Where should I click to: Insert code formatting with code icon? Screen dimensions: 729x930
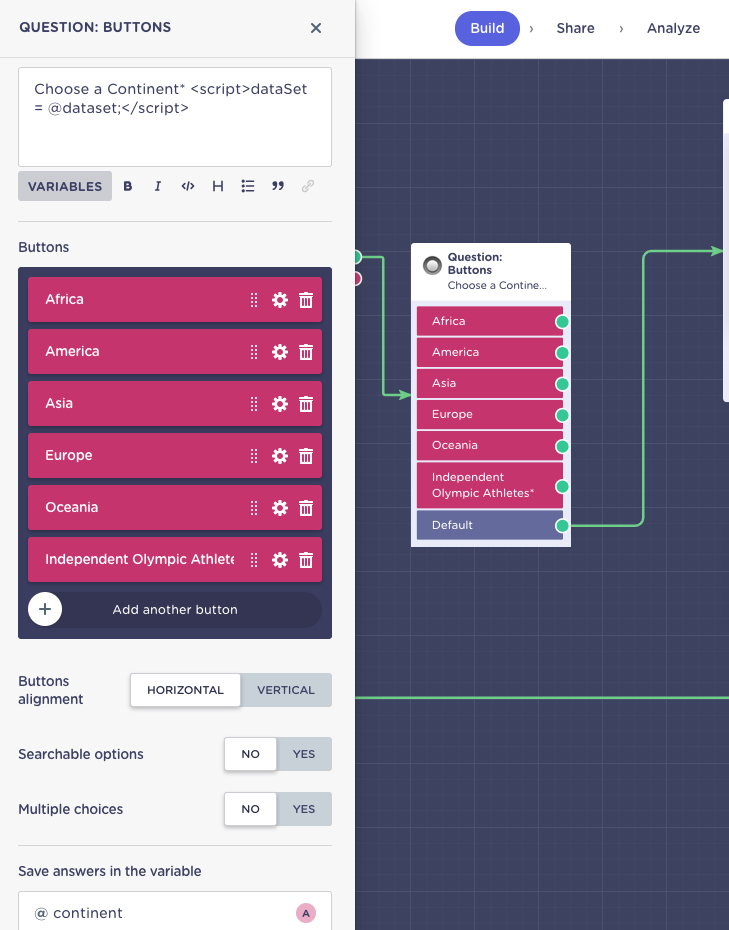pos(188,186)
